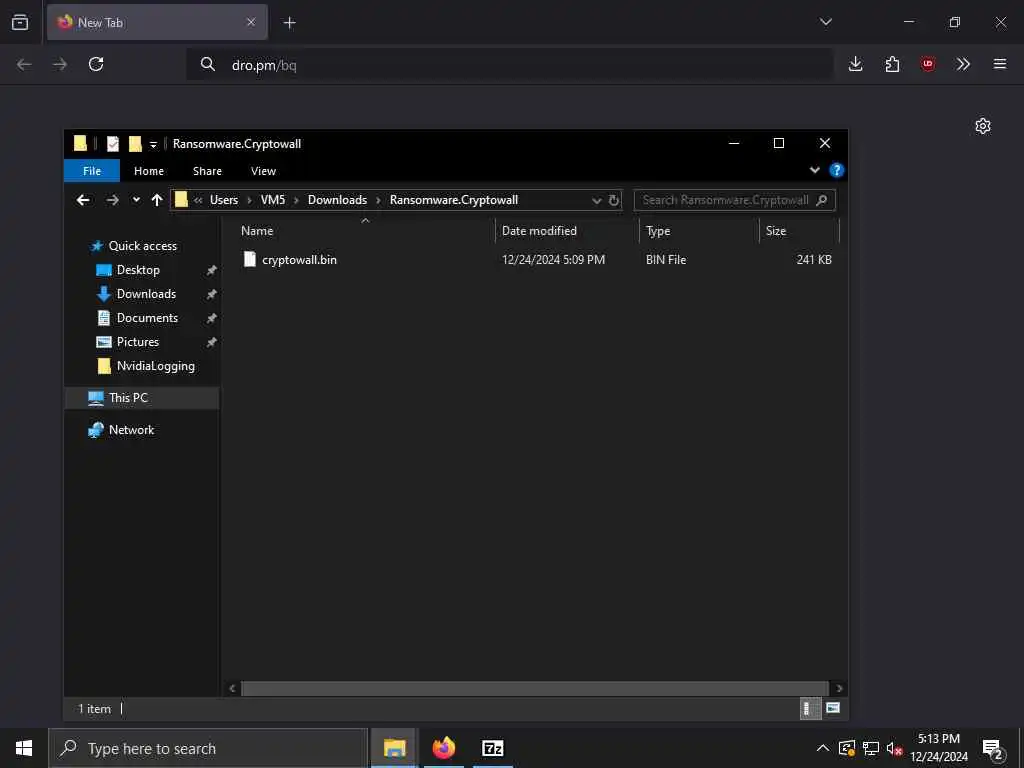Open Firefox extensions puzzle icon
Screen dimensions: 1024x768
click(892, 64)
